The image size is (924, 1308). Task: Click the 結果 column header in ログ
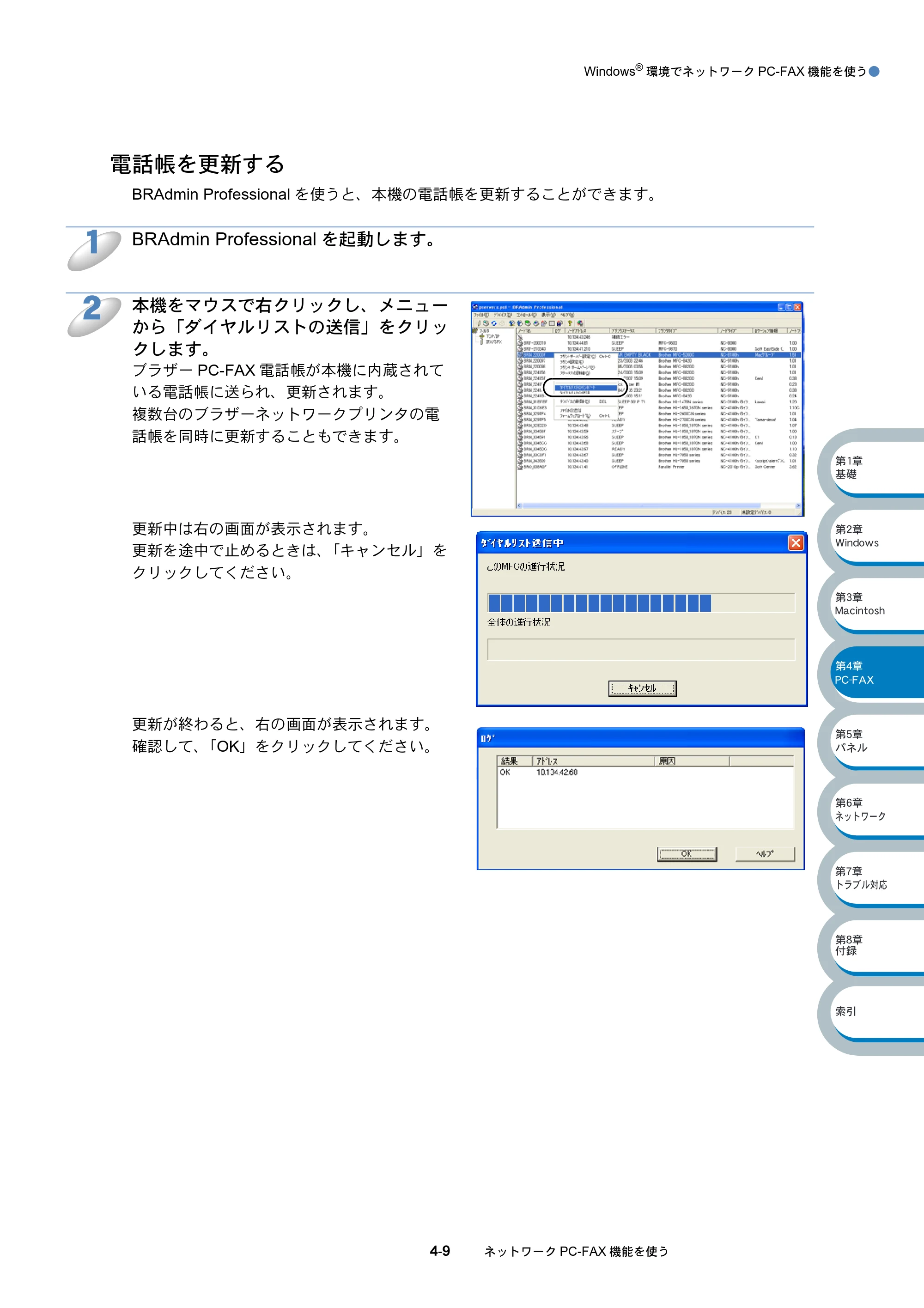(515, 761)
